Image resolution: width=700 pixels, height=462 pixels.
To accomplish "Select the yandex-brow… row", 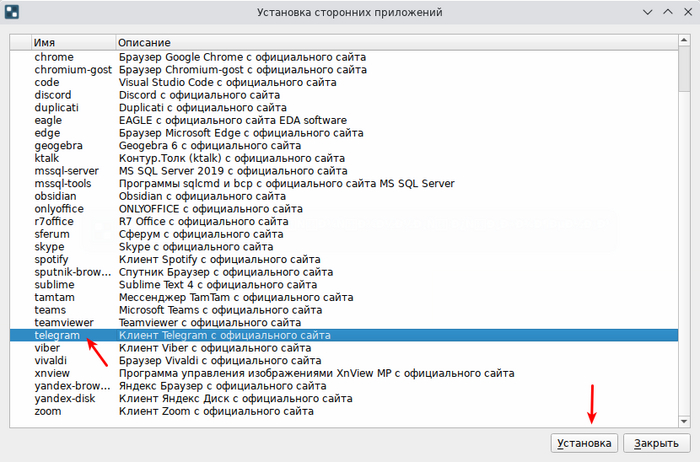I will [344, 386].
